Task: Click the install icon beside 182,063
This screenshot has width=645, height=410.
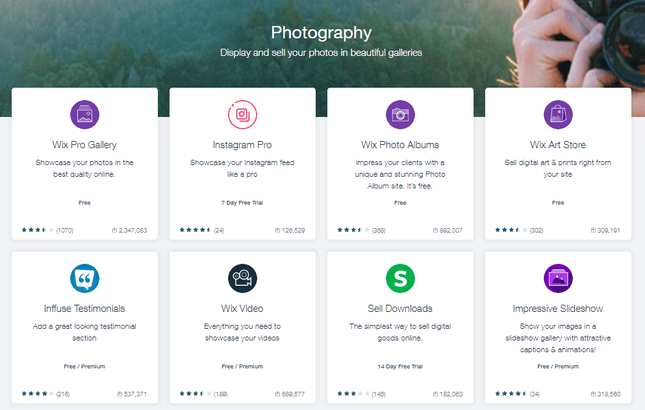Action: [435, 394]
